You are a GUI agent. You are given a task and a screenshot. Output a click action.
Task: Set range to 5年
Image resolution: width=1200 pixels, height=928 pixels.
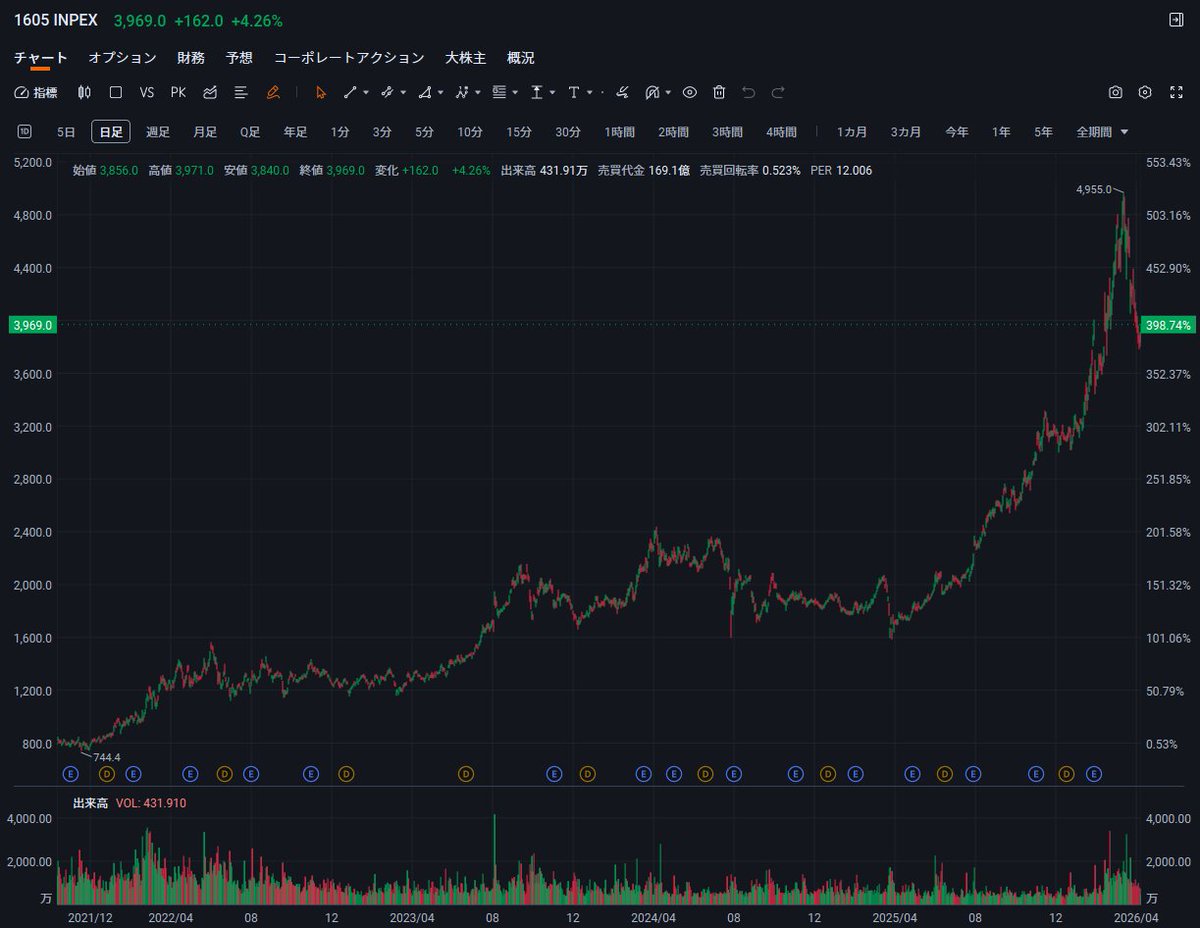[1043, 132]
